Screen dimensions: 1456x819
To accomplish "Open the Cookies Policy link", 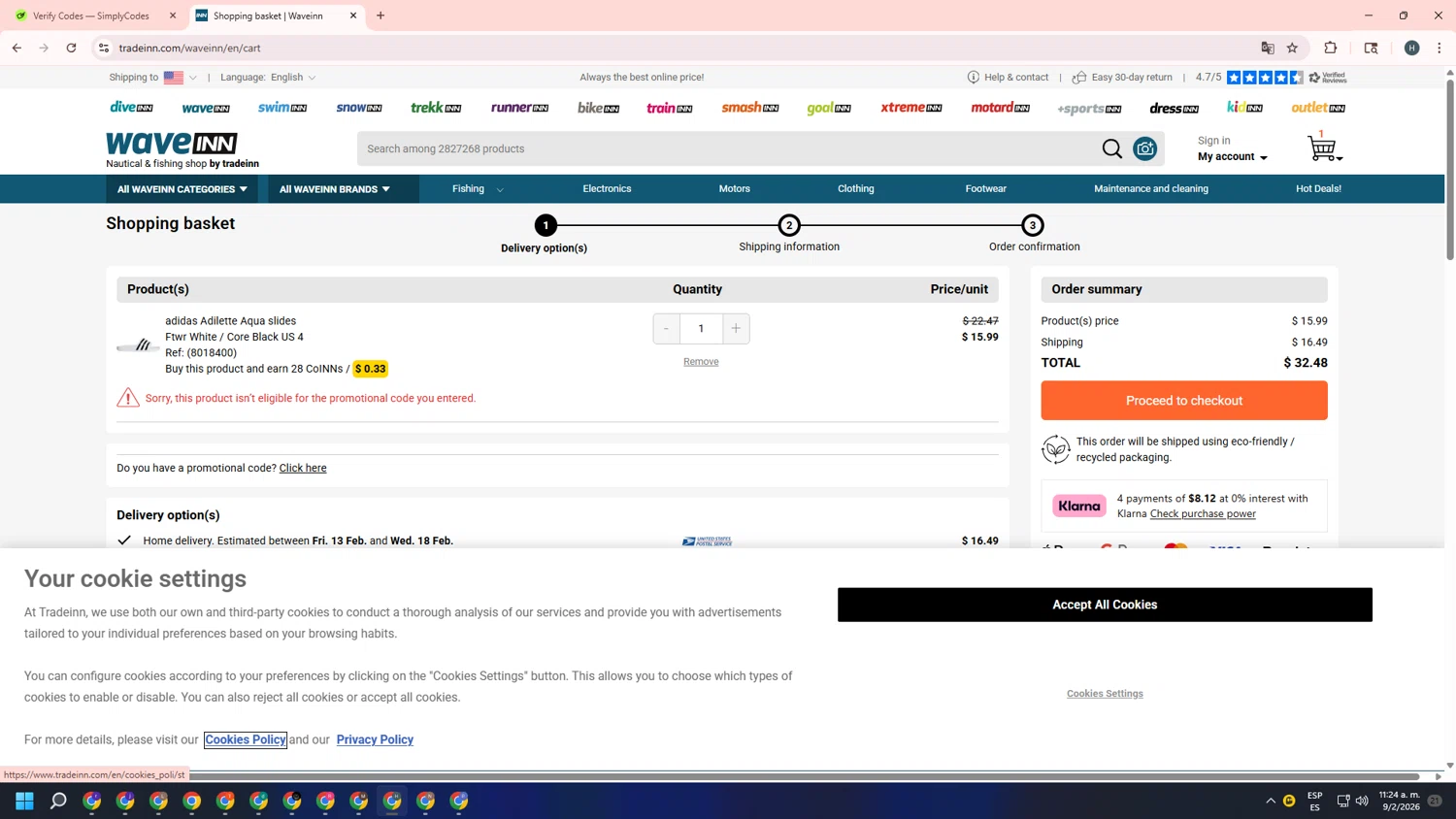I will pyautogui.click(x=246, y=739).
